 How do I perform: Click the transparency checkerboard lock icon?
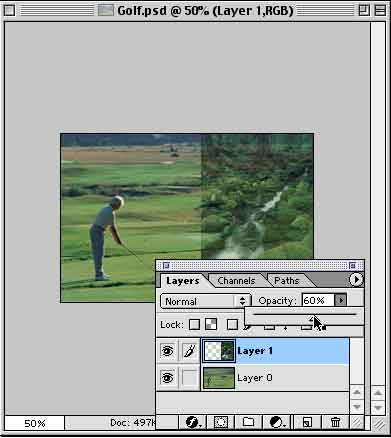[x=211, y=324]
